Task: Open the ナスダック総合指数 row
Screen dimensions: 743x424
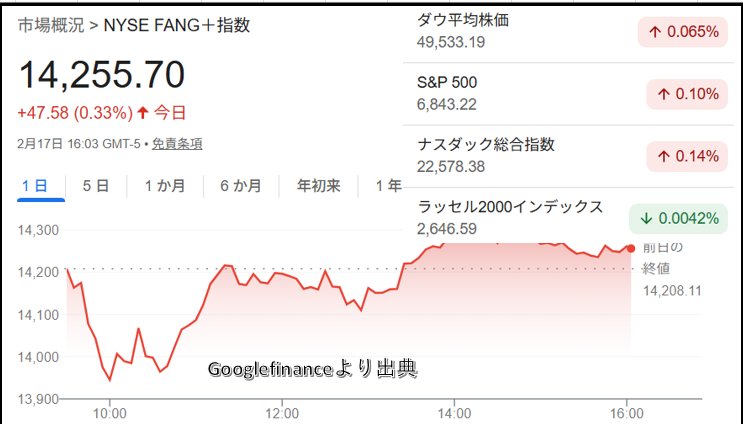Action: click(520, 155)
